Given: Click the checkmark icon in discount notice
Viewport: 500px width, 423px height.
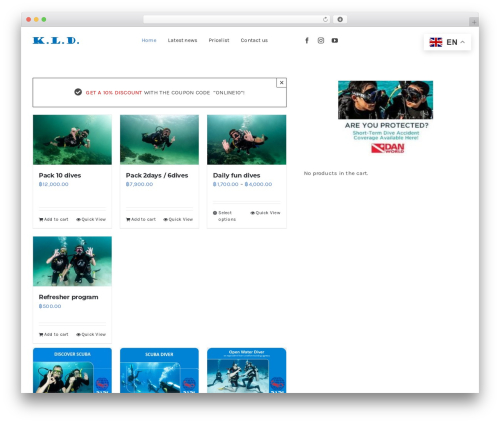Looking at the screenshot, I should 78,92.
